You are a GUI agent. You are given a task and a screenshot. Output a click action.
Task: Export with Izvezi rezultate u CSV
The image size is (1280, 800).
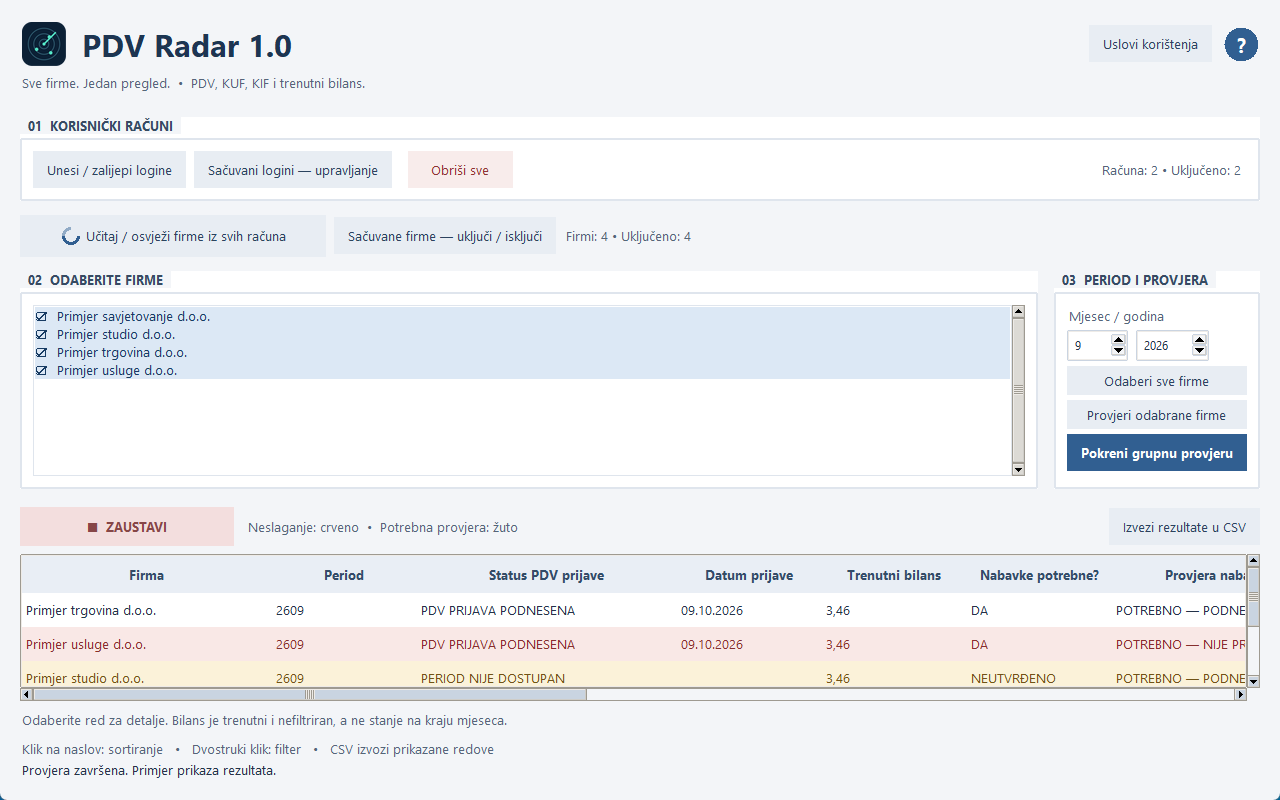[1184, 527]
